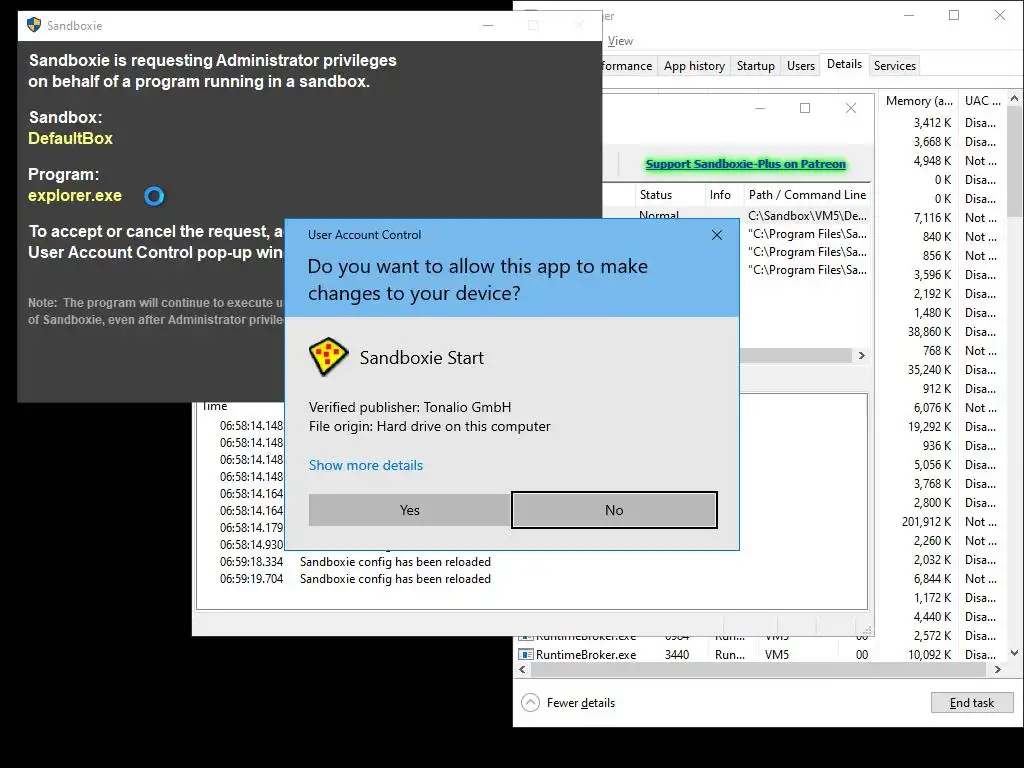Screen dimensions: 1024x768
Task: Maximize the Task Manager window
Action: [x=953, y=15]
